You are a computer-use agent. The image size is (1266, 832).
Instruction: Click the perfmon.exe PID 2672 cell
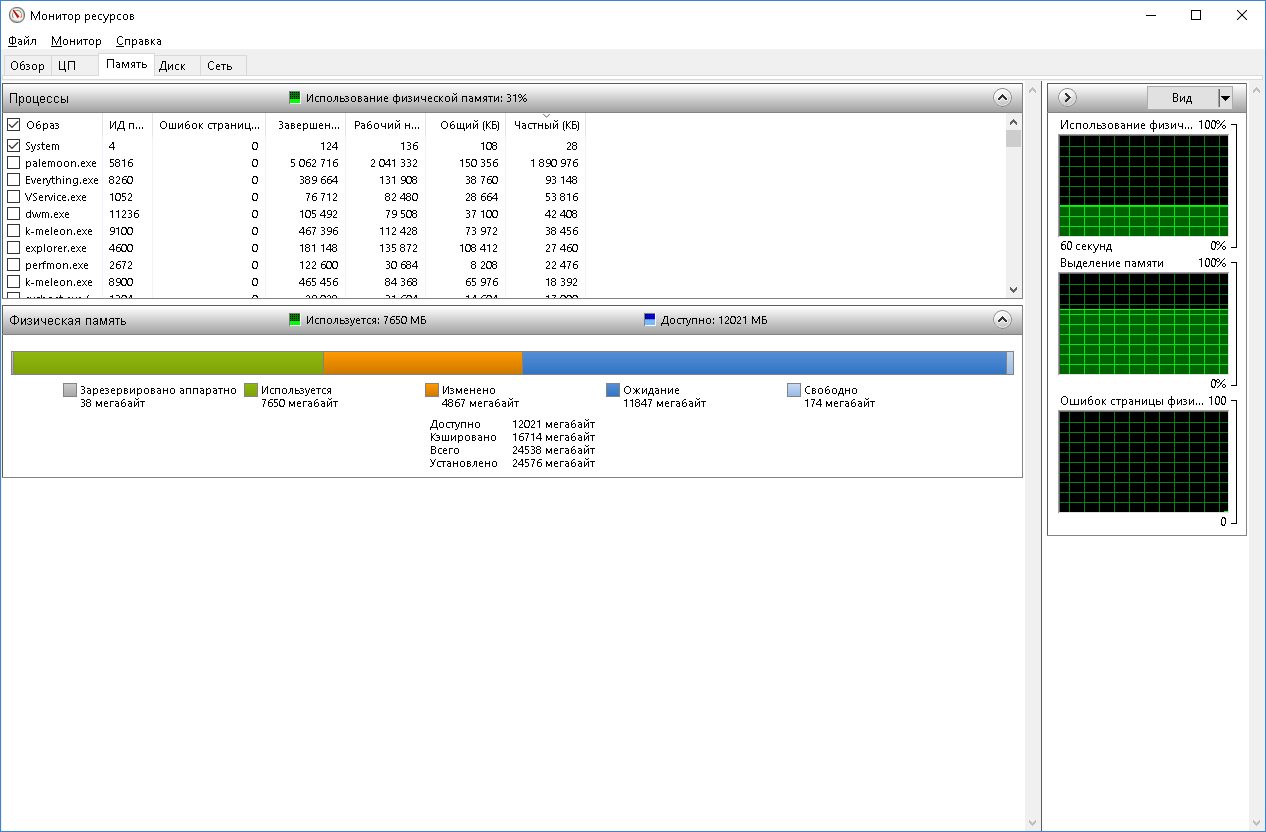tap(121, 265)
